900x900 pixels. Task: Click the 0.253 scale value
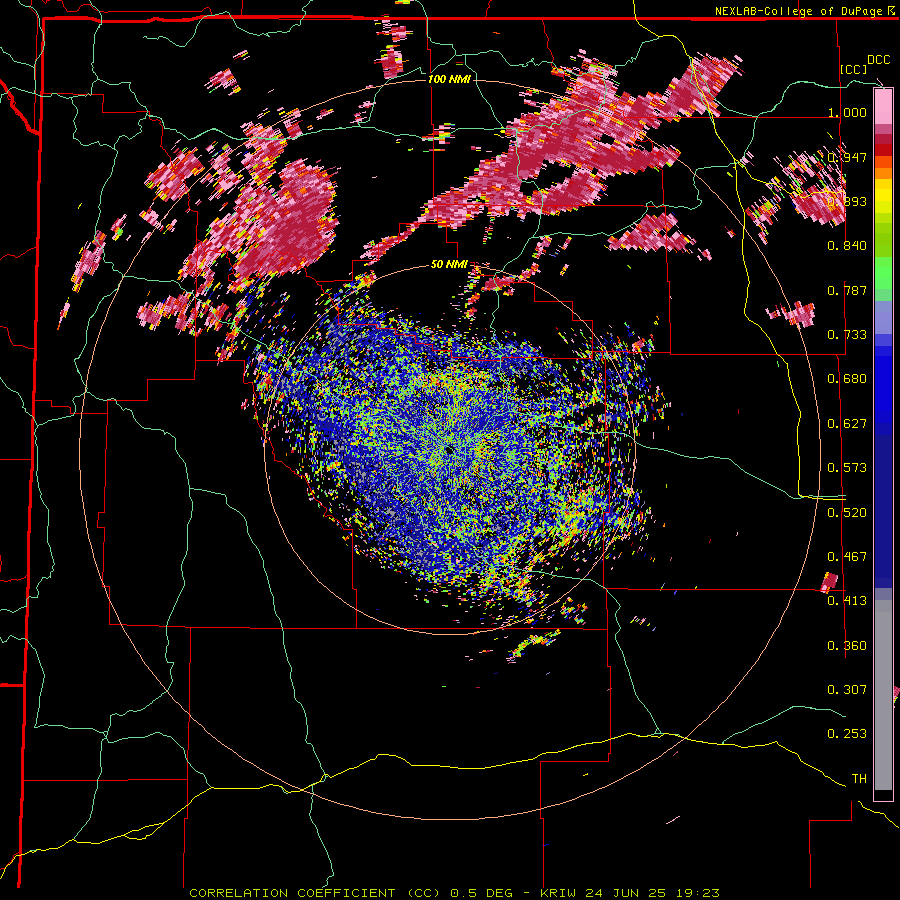pos(847,734)
